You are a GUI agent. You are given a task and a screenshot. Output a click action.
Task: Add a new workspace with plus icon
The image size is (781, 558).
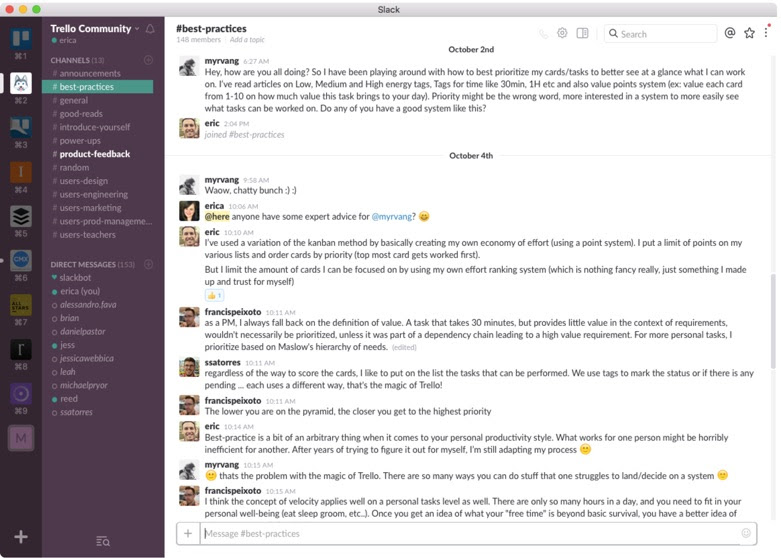tap(21, 537)
